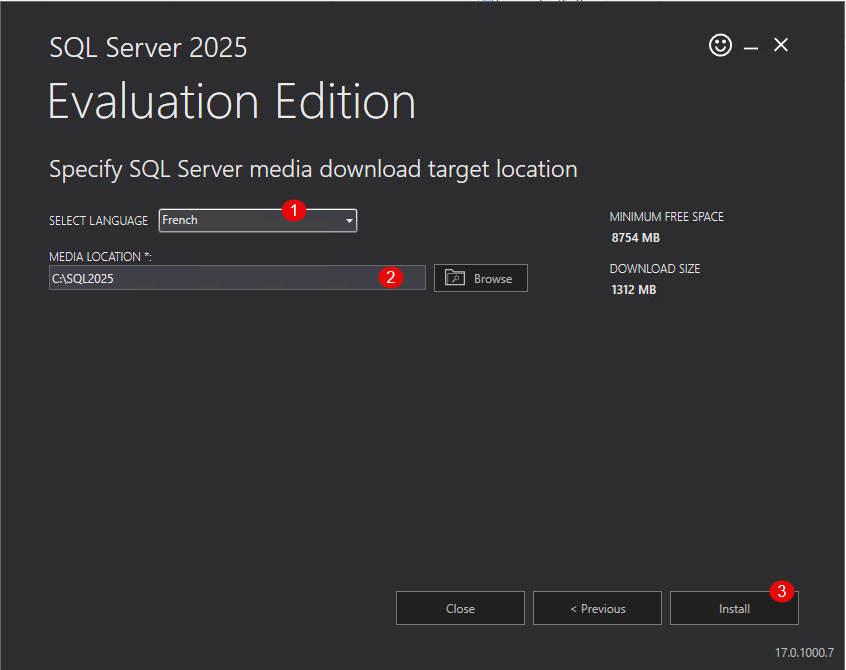The width and height of the screenshot is (846, 670).
Task: Click the Close button at the bottom
Action: pyautogui.click(x=460, y=609)
